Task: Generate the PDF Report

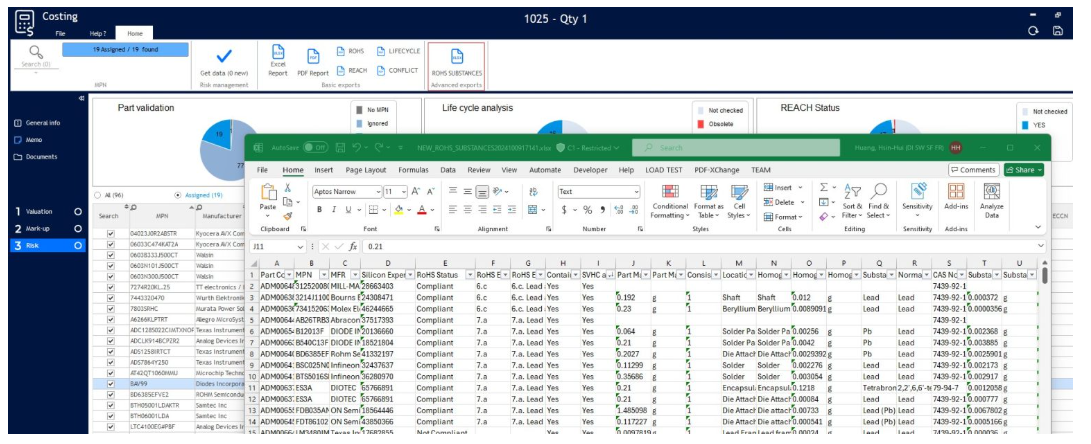Action: pyautogui.click(x=313, y=58)
